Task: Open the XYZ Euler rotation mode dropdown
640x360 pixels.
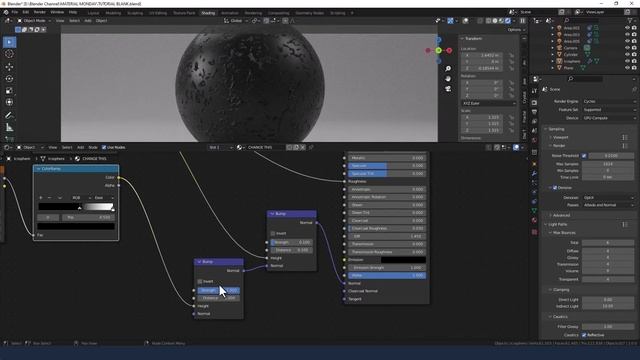Action: click(489, 103)
